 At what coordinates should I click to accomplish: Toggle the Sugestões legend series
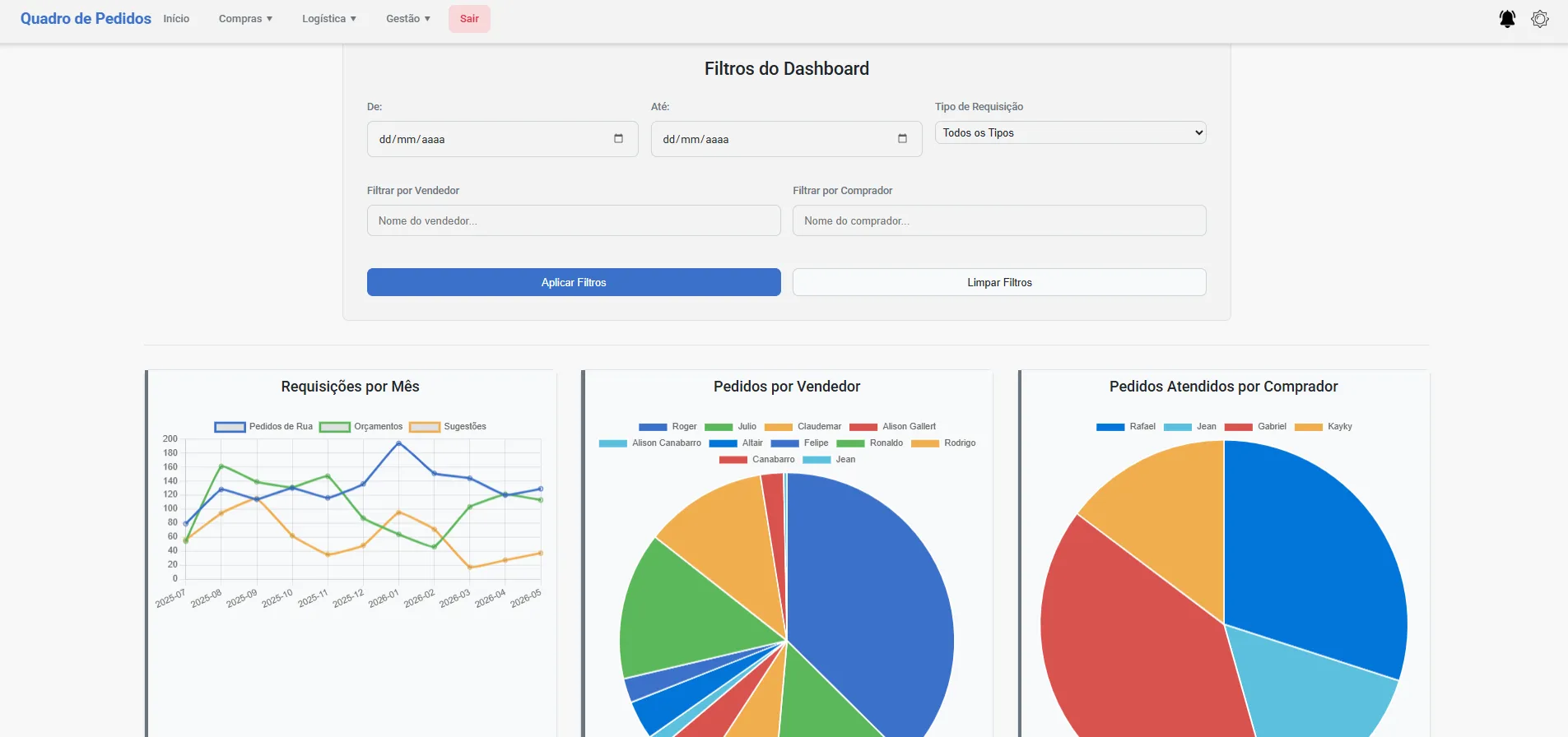coord(448,427)
